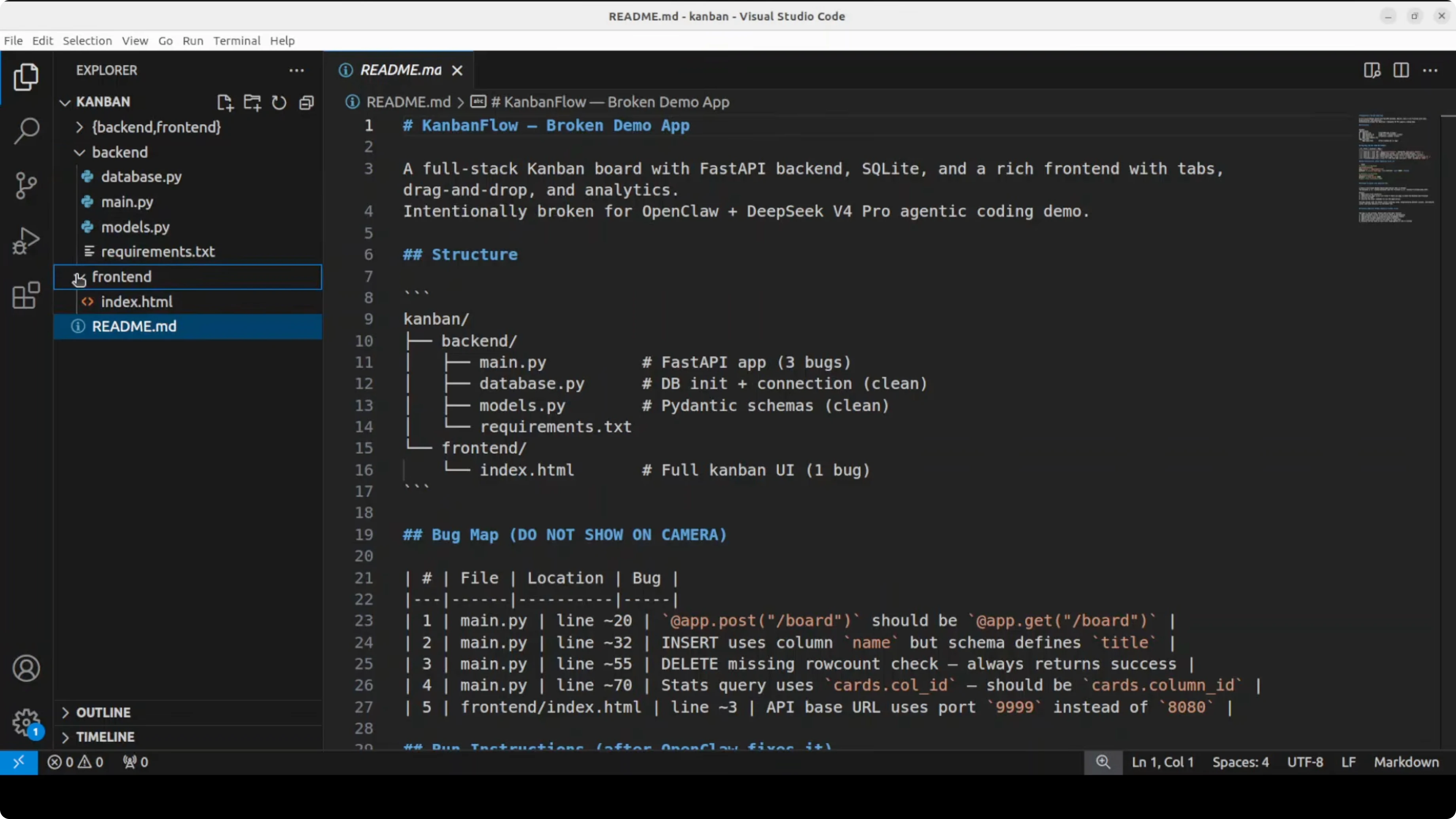Image resolution: width=1456 pixels, height=819 pixels.
Task: Open the Search view in activity bar
Action: pyautogui.click(x=26, y=131)
